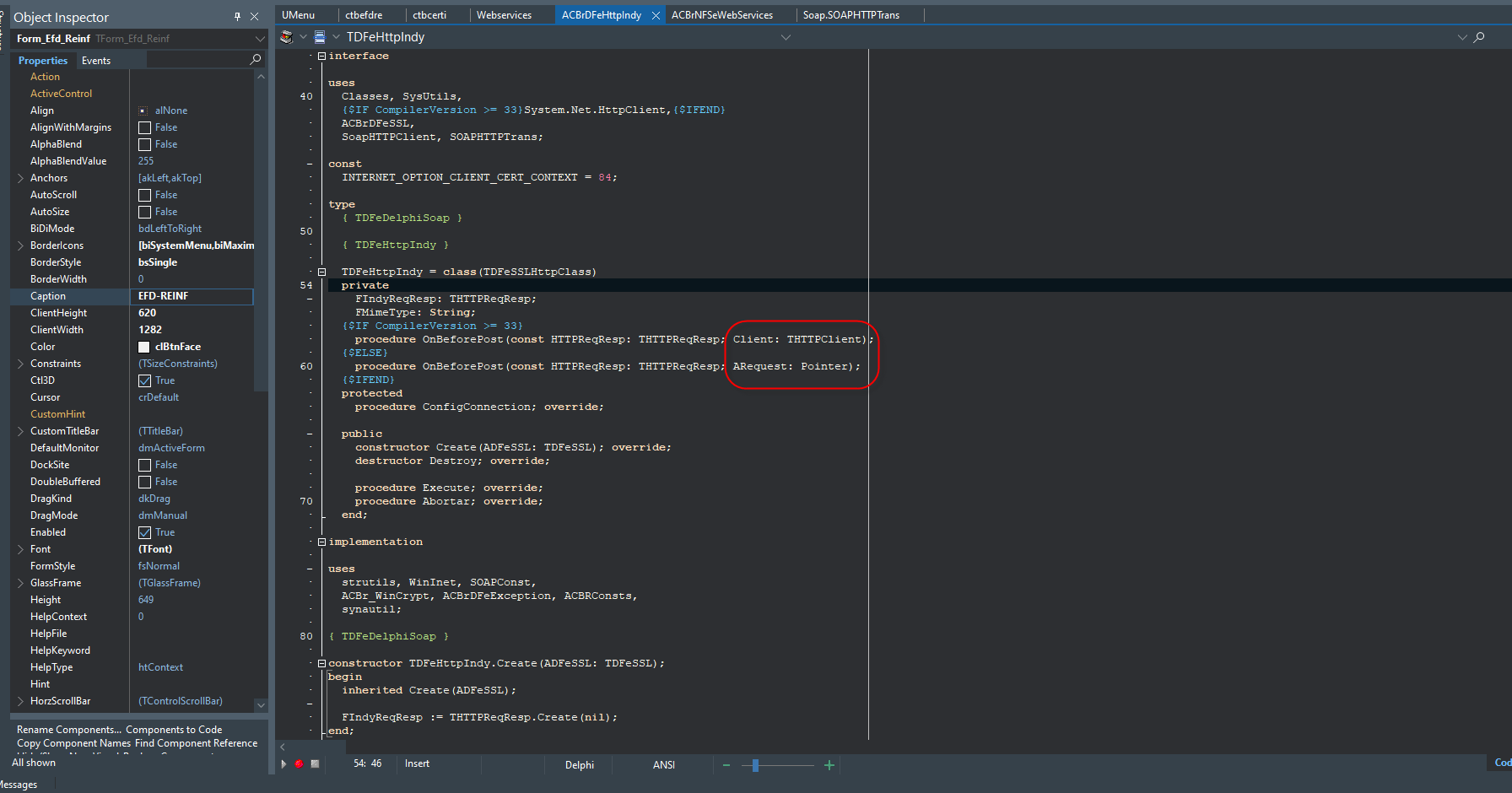Viewport: 1512px width, 793px height.
Task: Open the dropdown arrow beside the class list icon
Action: pyautogui.click(x=336, y=37)
